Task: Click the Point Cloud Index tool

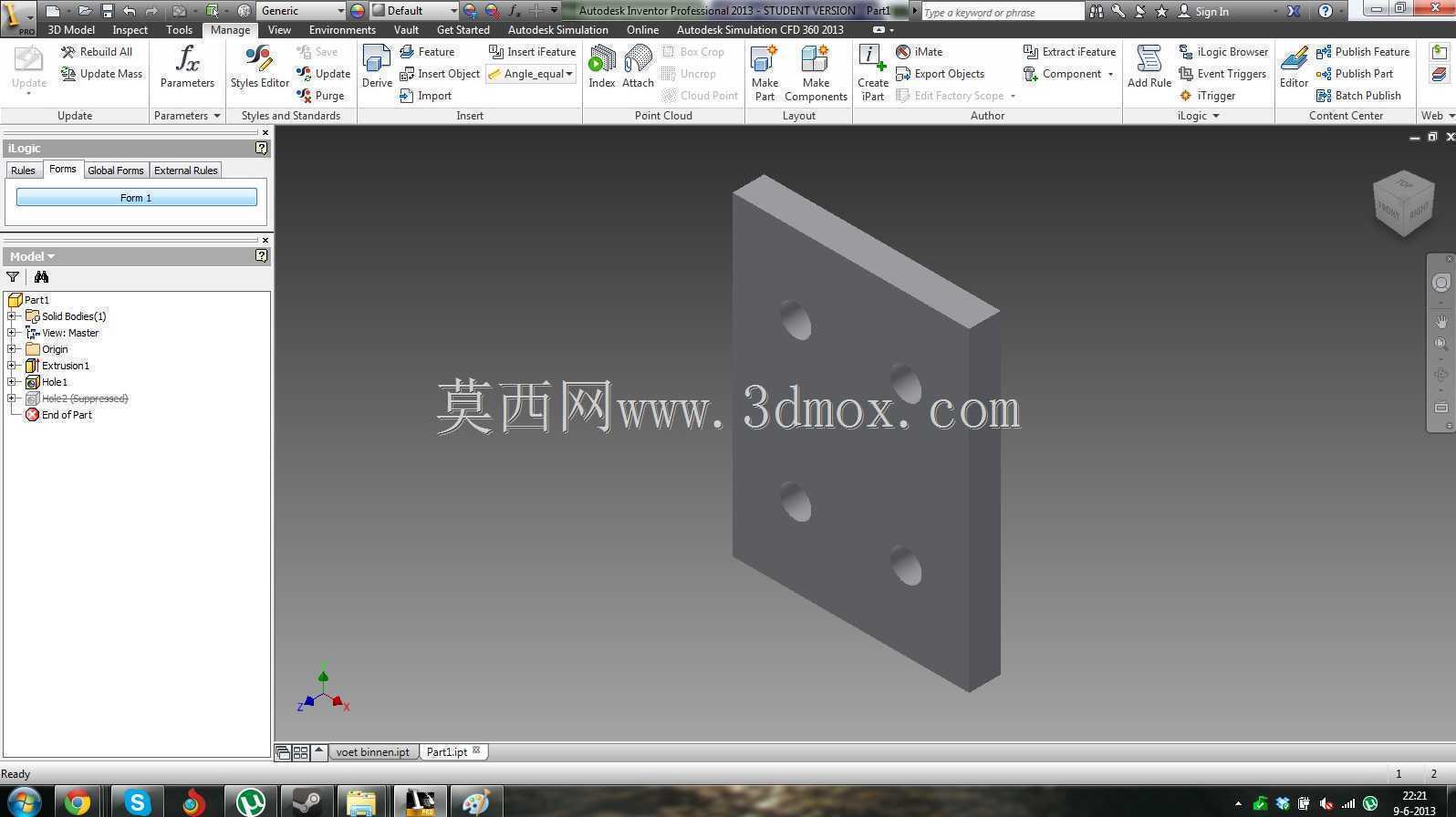Action: [601, 67]
